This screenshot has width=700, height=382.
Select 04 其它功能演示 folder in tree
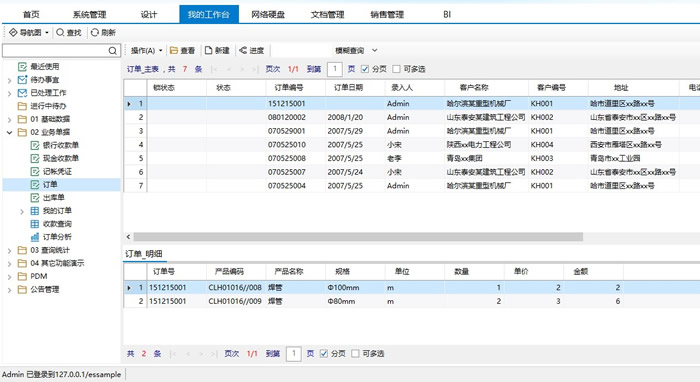tap(57, 263)
